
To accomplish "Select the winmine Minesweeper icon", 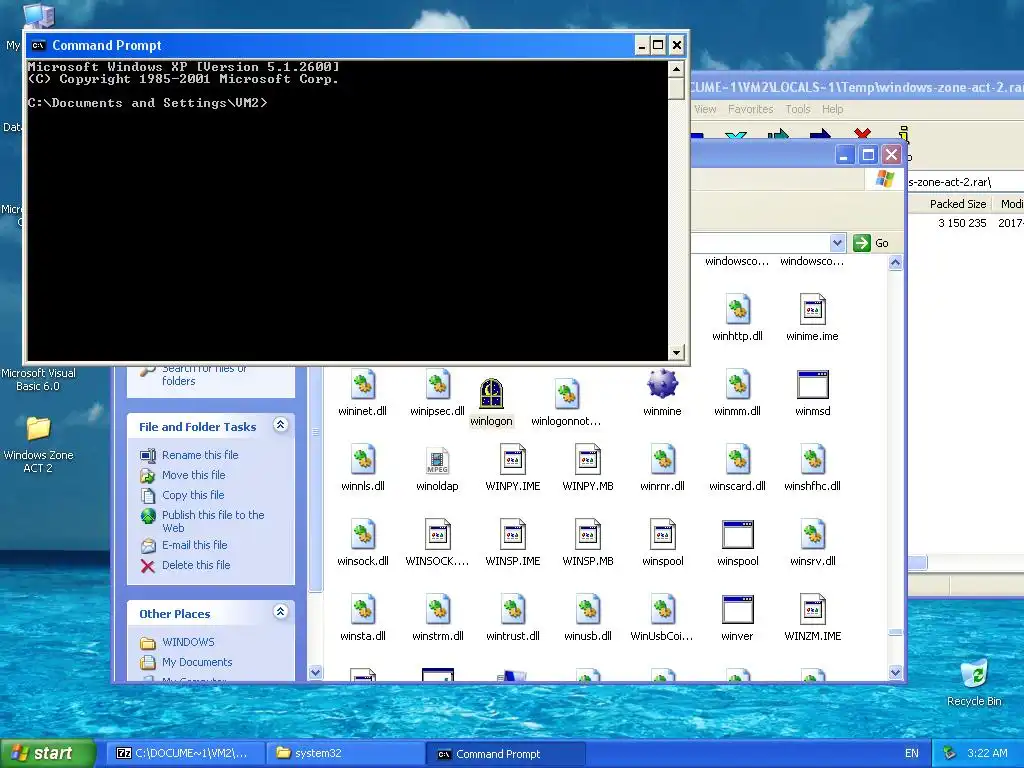I will (x=662, y=384).
